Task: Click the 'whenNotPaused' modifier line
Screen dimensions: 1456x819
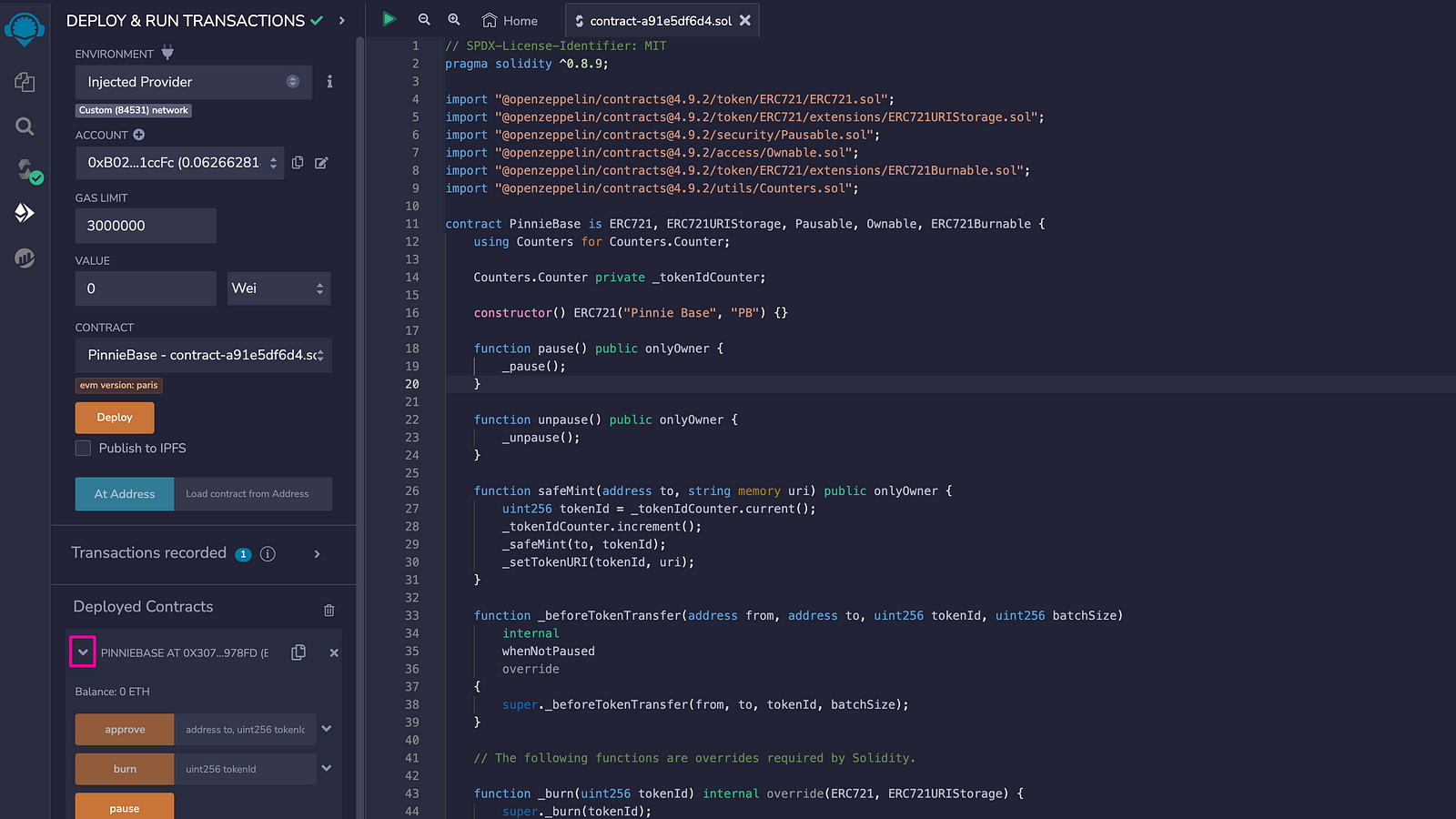Action: point(549,652)
